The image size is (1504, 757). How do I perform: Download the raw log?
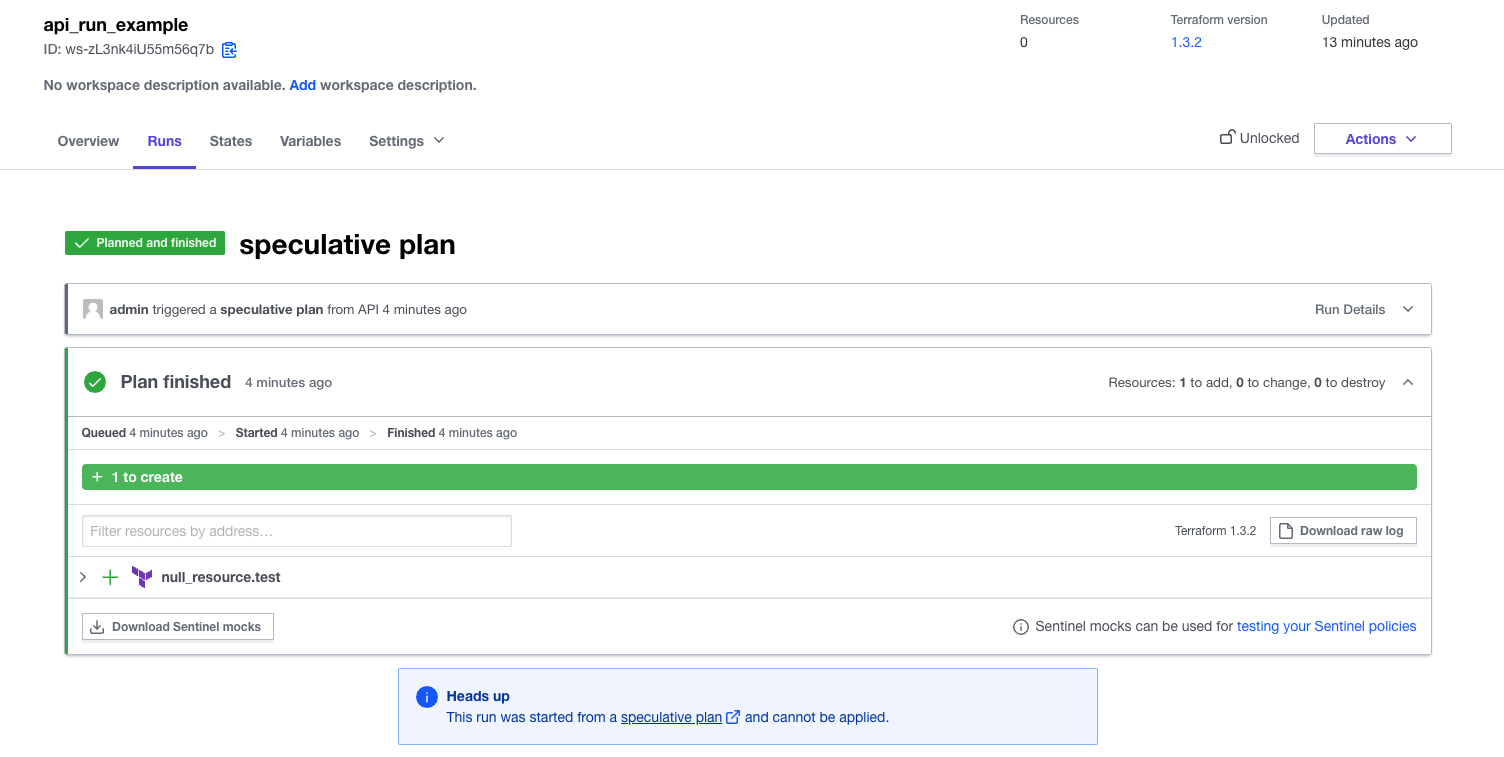click(1343, 531)
